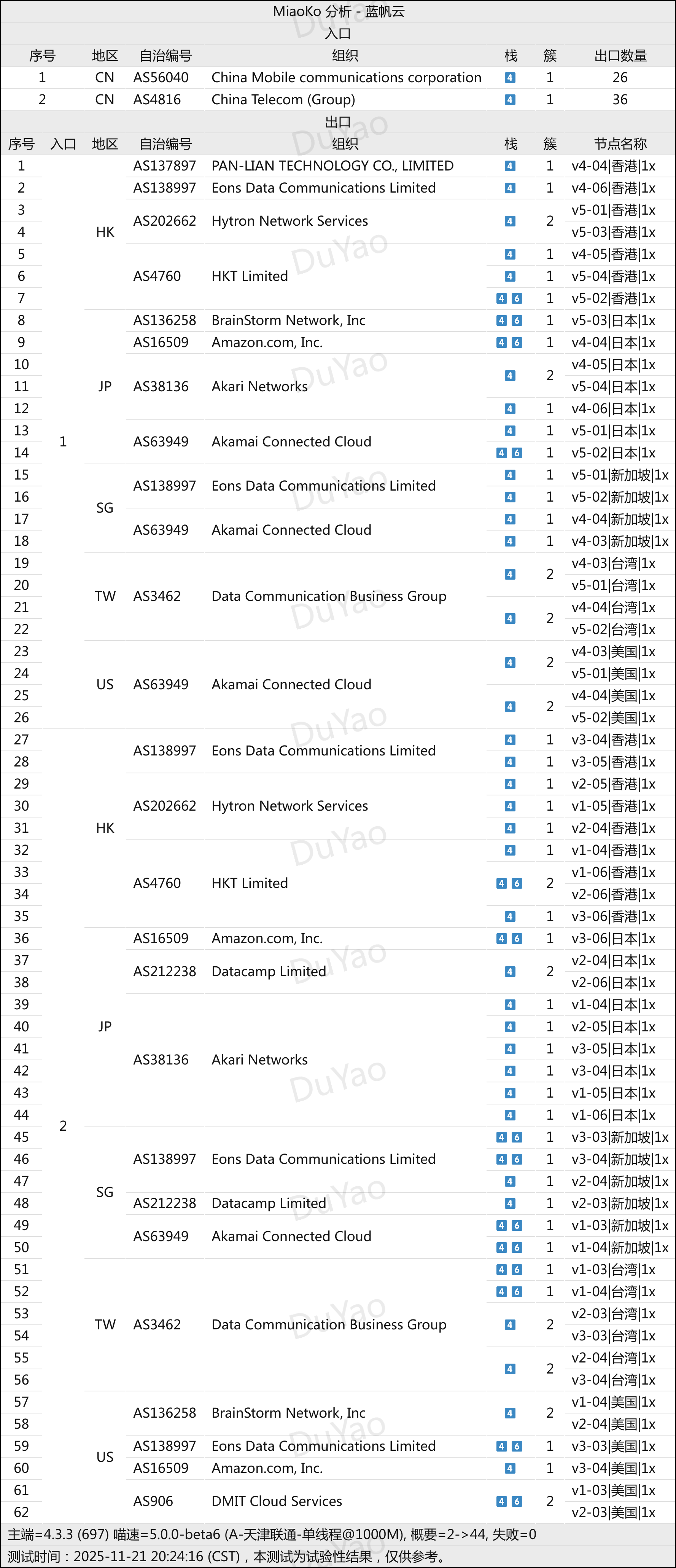Click the 出口数量 column header
The width and height of the screenshot is (676, 1568).
click(620, 56)
